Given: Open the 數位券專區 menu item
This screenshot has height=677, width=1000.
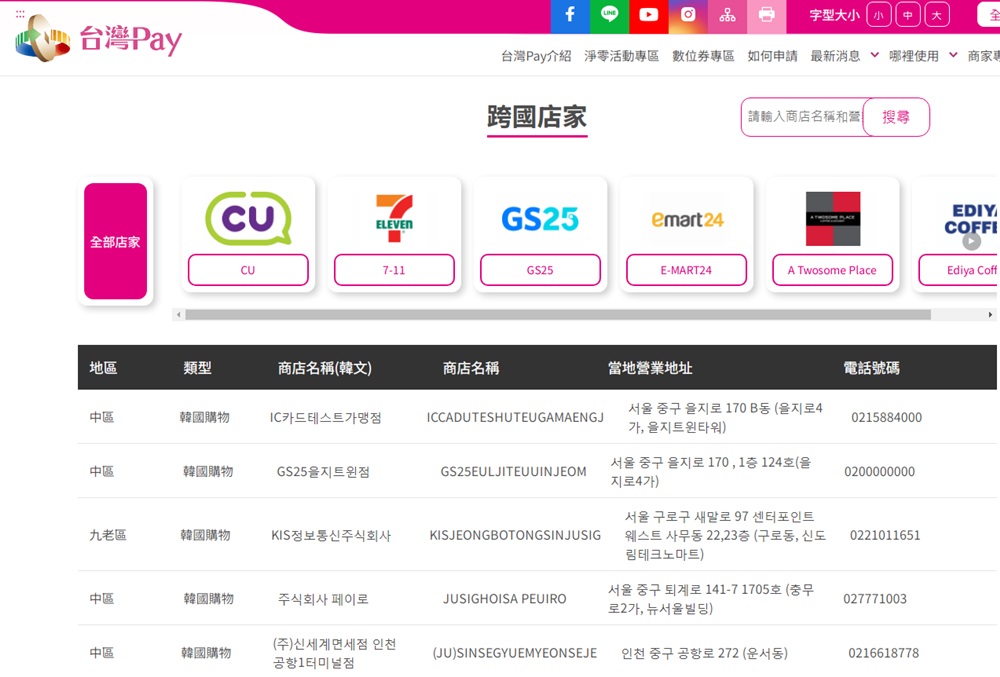Looking at the screenshot, I should [x=703, y=56].
